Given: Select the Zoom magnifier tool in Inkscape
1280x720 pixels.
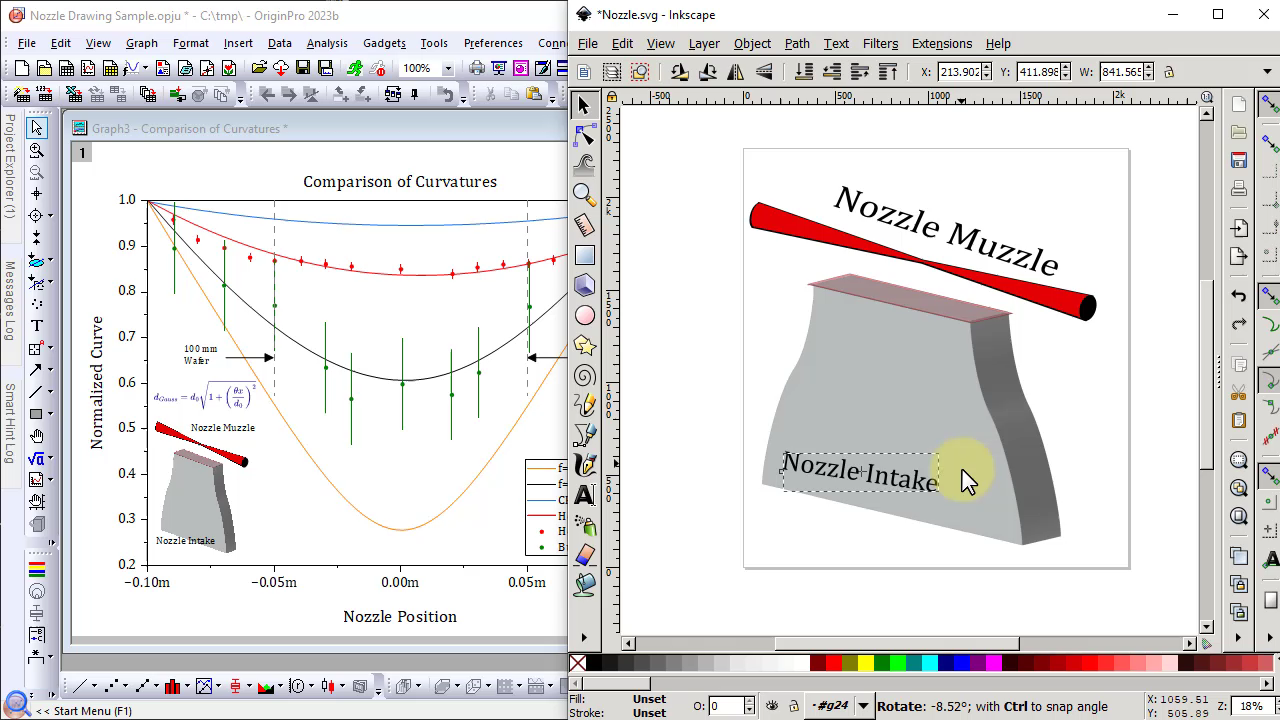Looking at the screenshot, I should pos(585,195).
